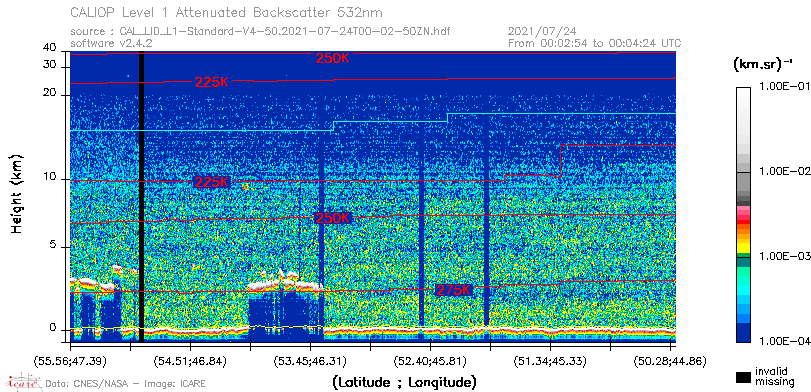Click the (53.45;46.31) axis tick label
The height and width of the screenshot is (392, 811).
click(x=310, y=360)
